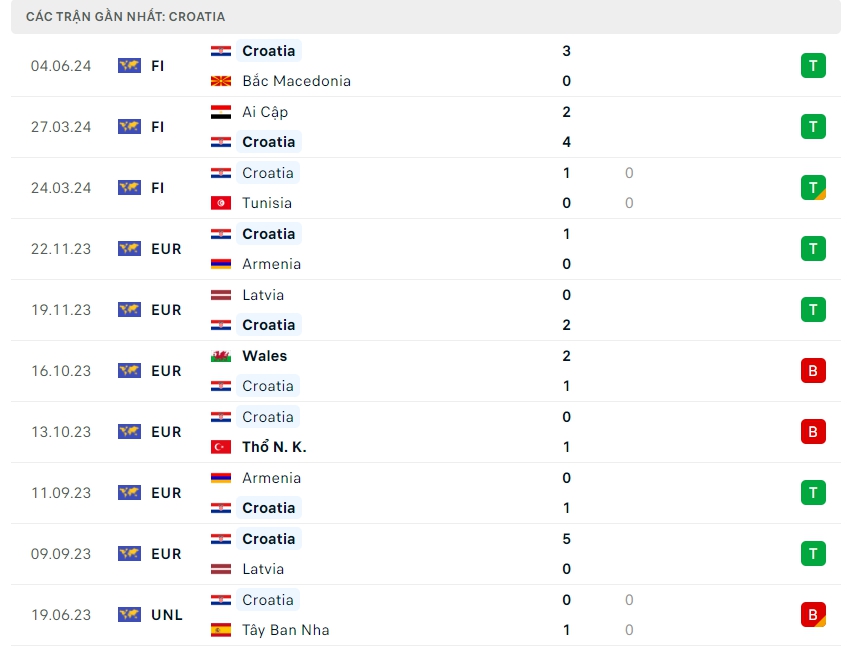The image size is (854, 647).
Task: Open the Thổ N. K. team link
Action: [274, 447]
